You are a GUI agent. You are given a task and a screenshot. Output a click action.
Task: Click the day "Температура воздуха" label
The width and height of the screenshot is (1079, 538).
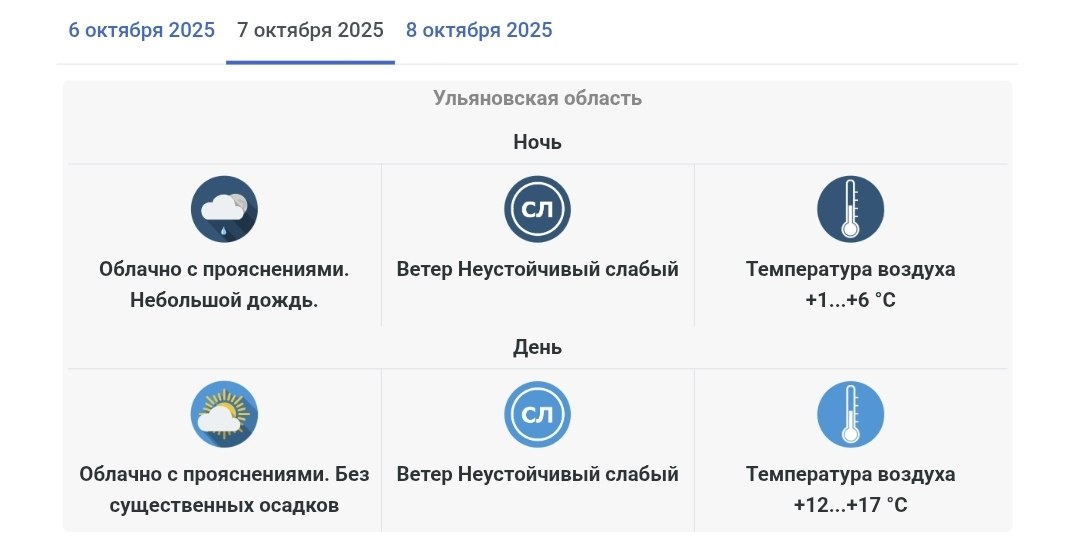(x=850, y=474)
